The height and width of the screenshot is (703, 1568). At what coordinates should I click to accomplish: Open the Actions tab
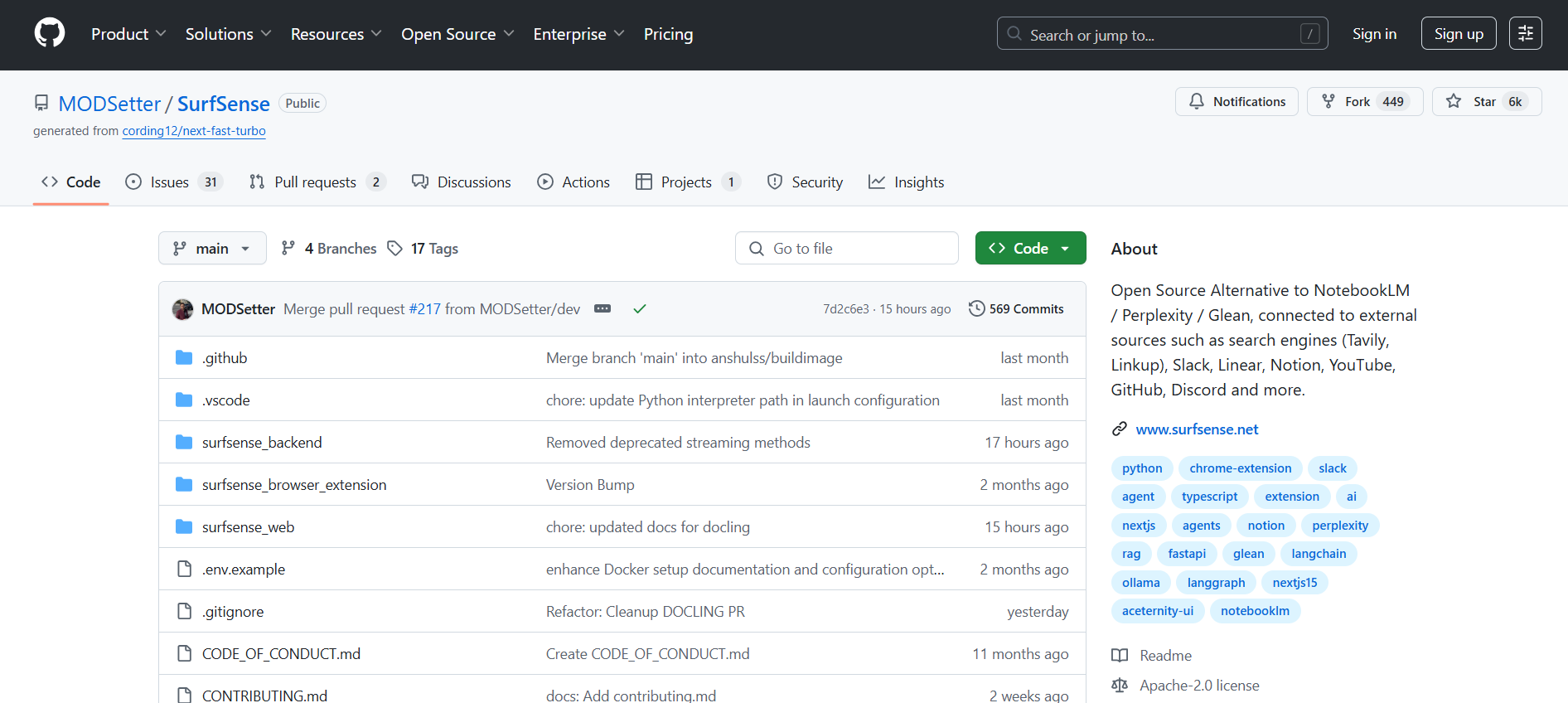point(573,182)
